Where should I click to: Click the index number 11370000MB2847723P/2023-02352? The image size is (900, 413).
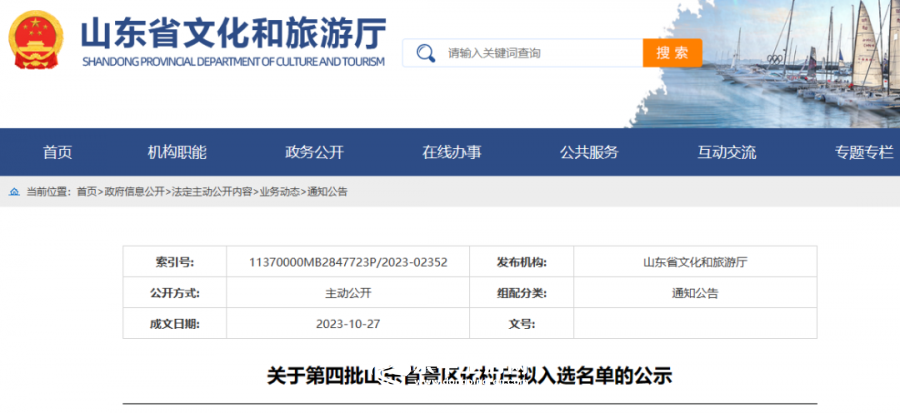coord(348,263)
